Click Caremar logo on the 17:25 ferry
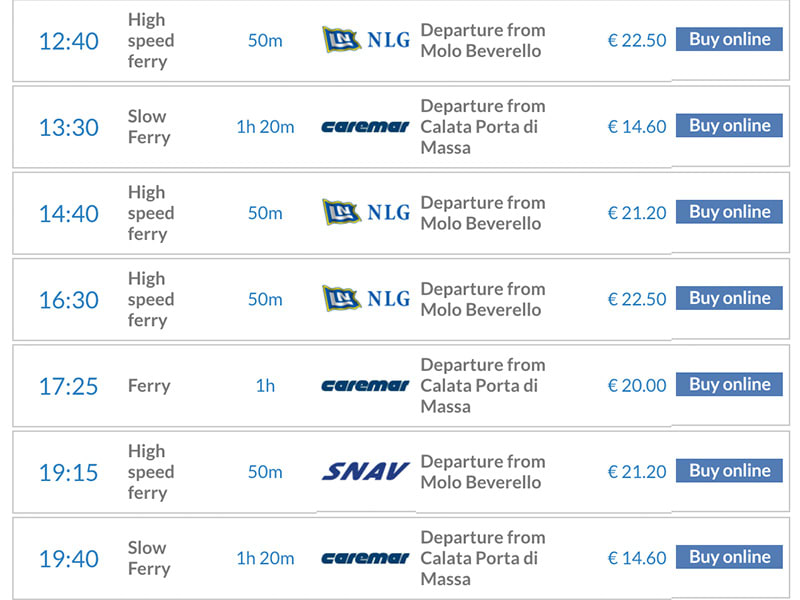Screen dimensions: 800x600 (x=365, y=385)
